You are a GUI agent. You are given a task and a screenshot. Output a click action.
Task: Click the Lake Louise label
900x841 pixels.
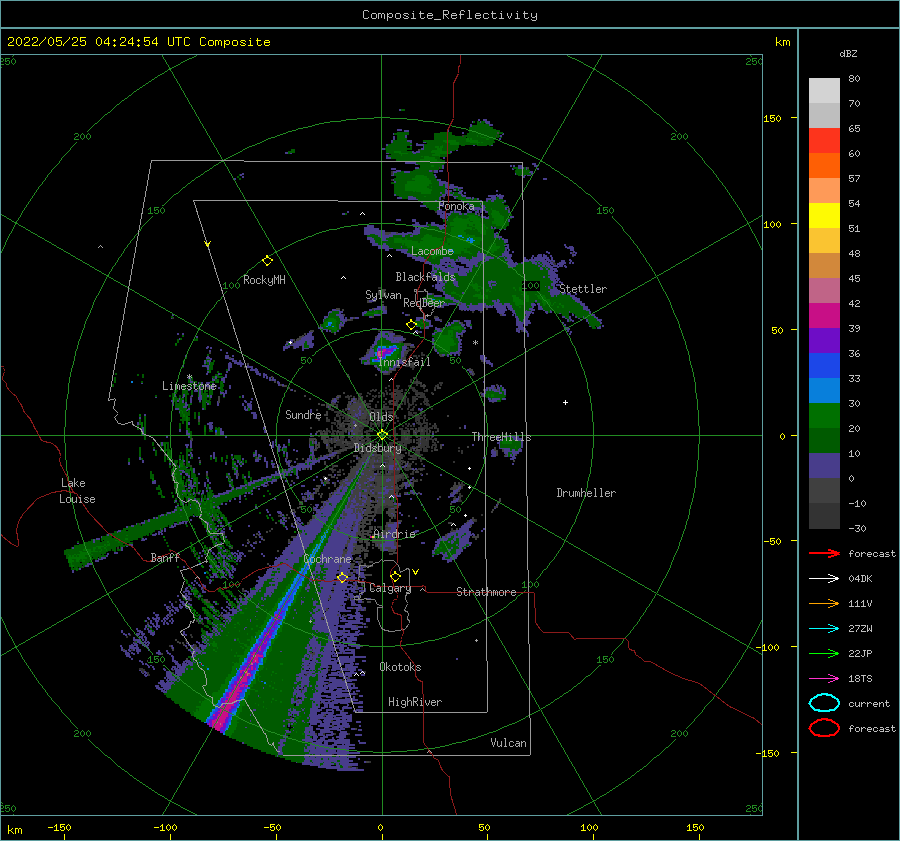coord(77,491)
